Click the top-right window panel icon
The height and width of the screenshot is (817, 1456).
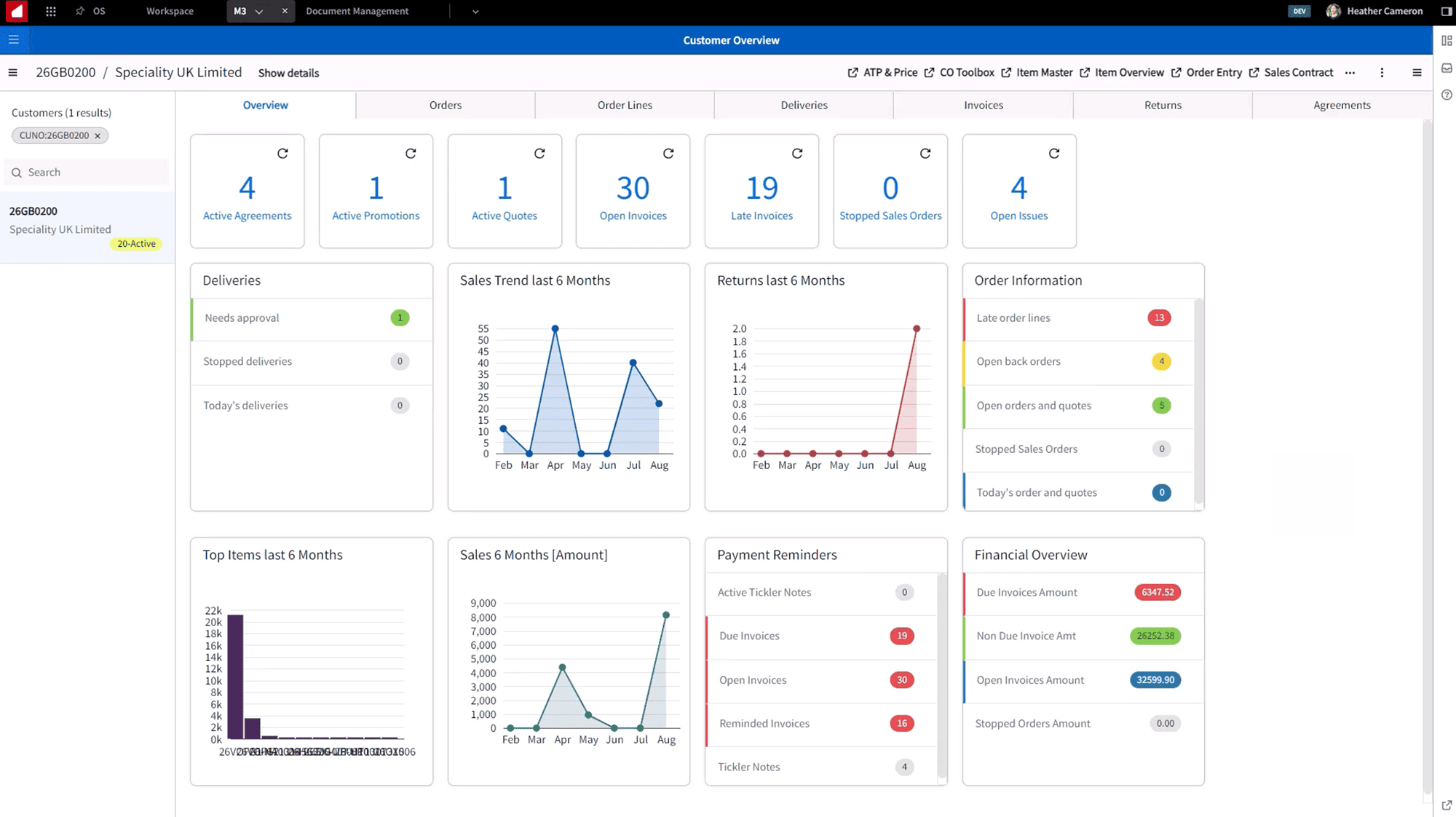[1447, 11]
